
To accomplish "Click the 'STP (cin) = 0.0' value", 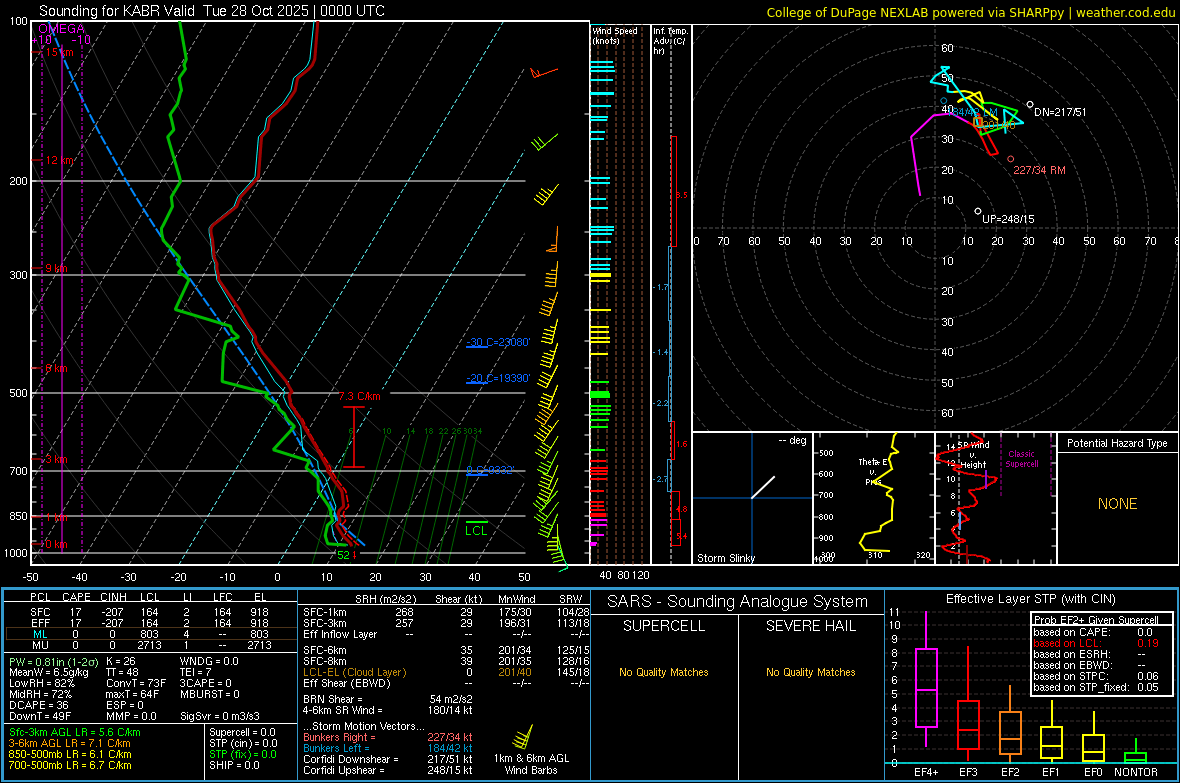I will tap(243, 743).
